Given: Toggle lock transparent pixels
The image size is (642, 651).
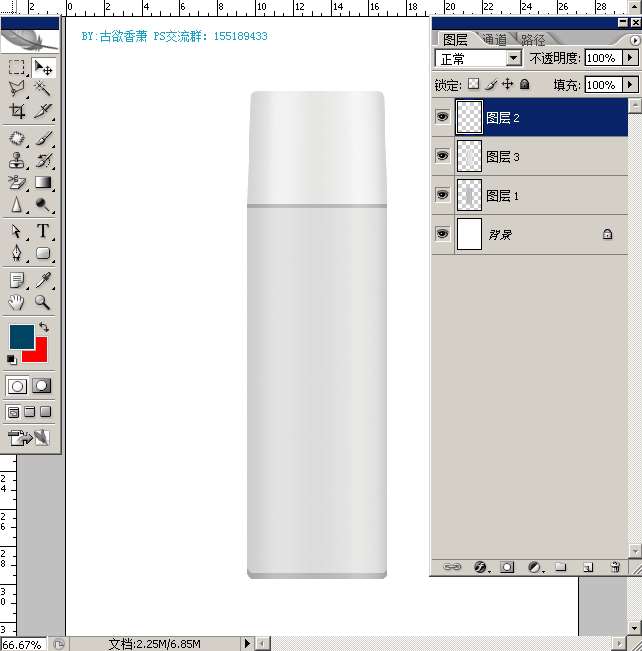Looking at the screenshot, I should coord(473,84).
